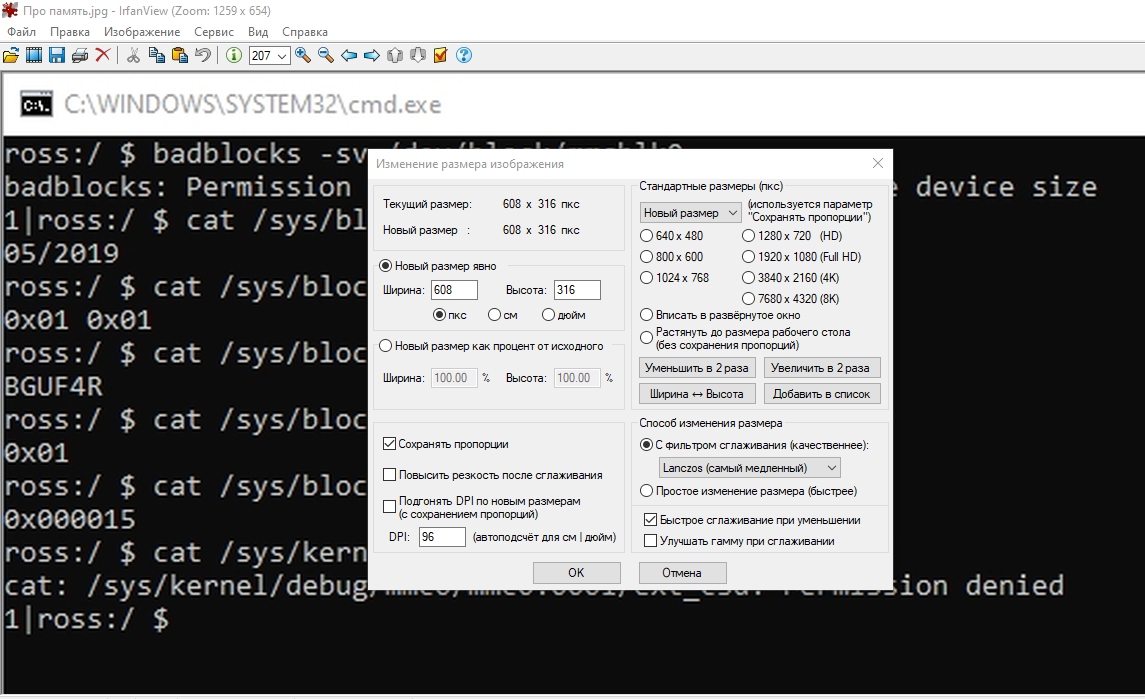
Task: Expand the Новый размер standard sizes dropdown
Action: (690, 213)
